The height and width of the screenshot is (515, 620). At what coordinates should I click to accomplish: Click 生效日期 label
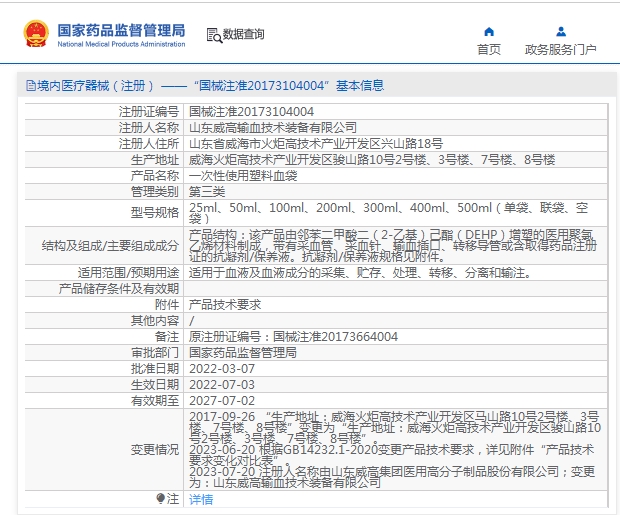point(155,384)
